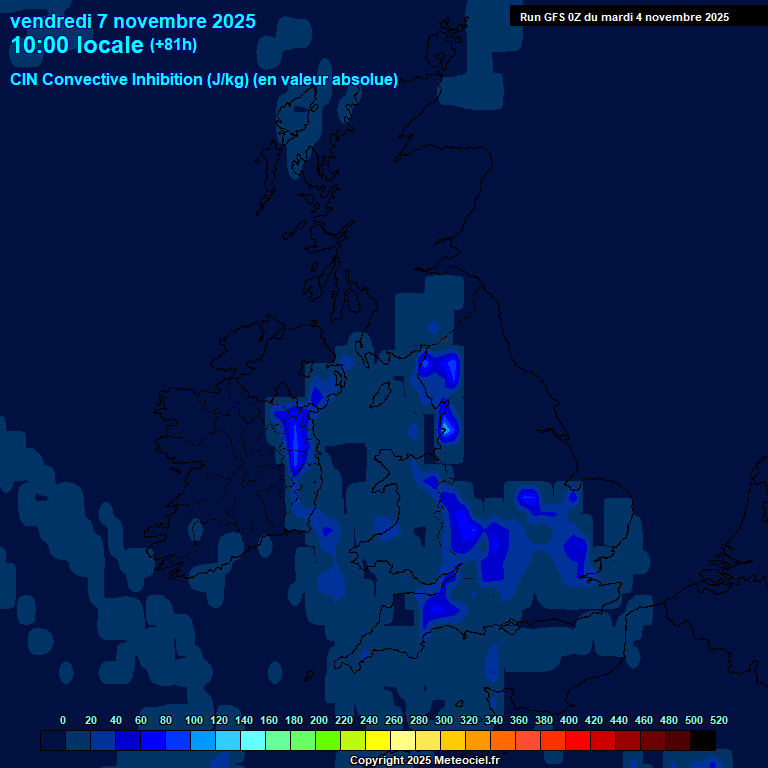Image resolution: width=768 pixels, height=768 pixels.
Task: Click the legend swatch between 80 and 100
Action: [x=178, y=741]
